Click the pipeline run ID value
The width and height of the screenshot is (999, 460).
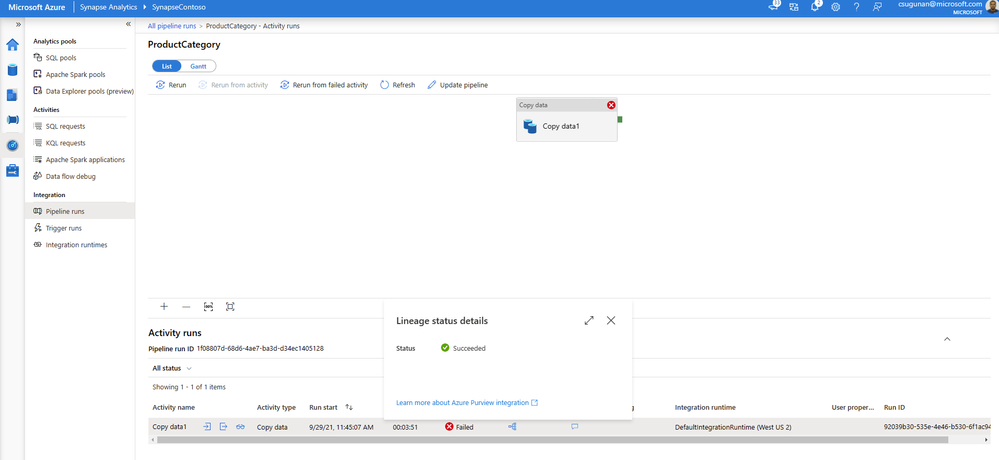pyautogui.click(x=260, y=349)
